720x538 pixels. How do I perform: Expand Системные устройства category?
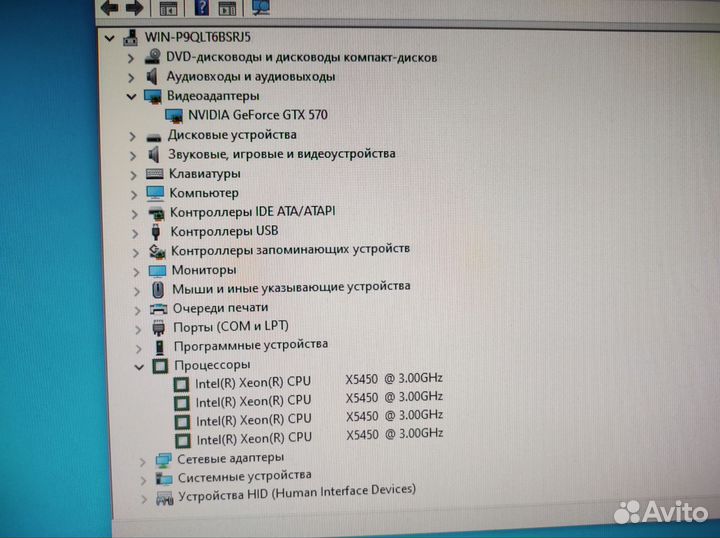pyautogui.click(x=143, y=480)
